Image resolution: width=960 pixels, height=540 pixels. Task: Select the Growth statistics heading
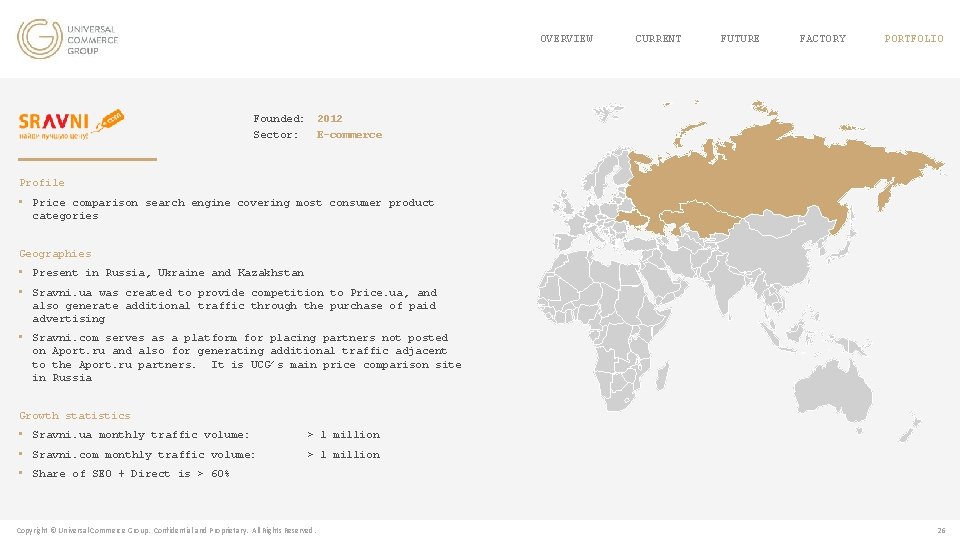coord(75,416)
